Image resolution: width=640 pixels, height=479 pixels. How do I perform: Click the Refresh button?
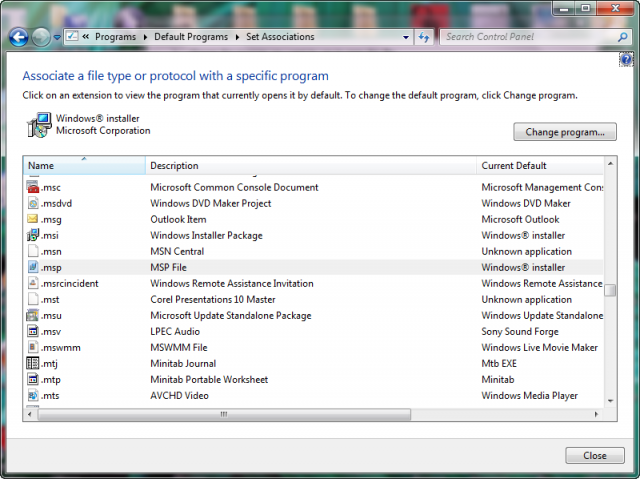(x=424, y=37)
